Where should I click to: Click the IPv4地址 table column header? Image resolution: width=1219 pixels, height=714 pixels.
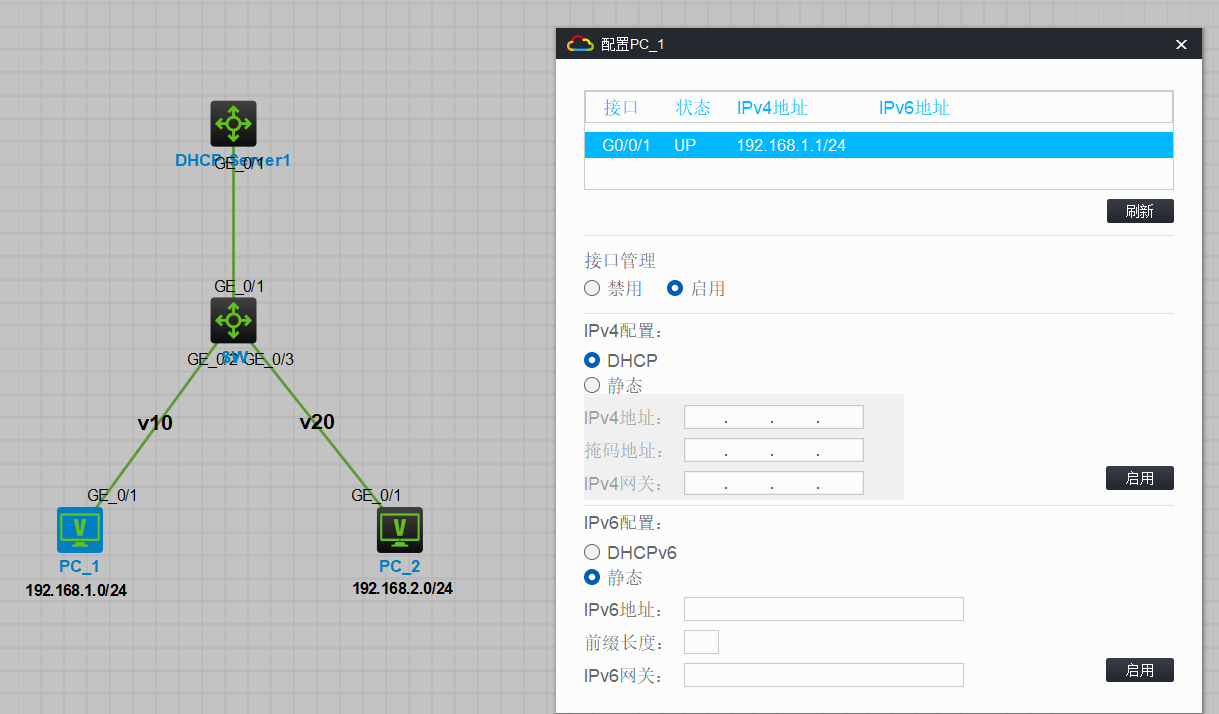(772, 107)
